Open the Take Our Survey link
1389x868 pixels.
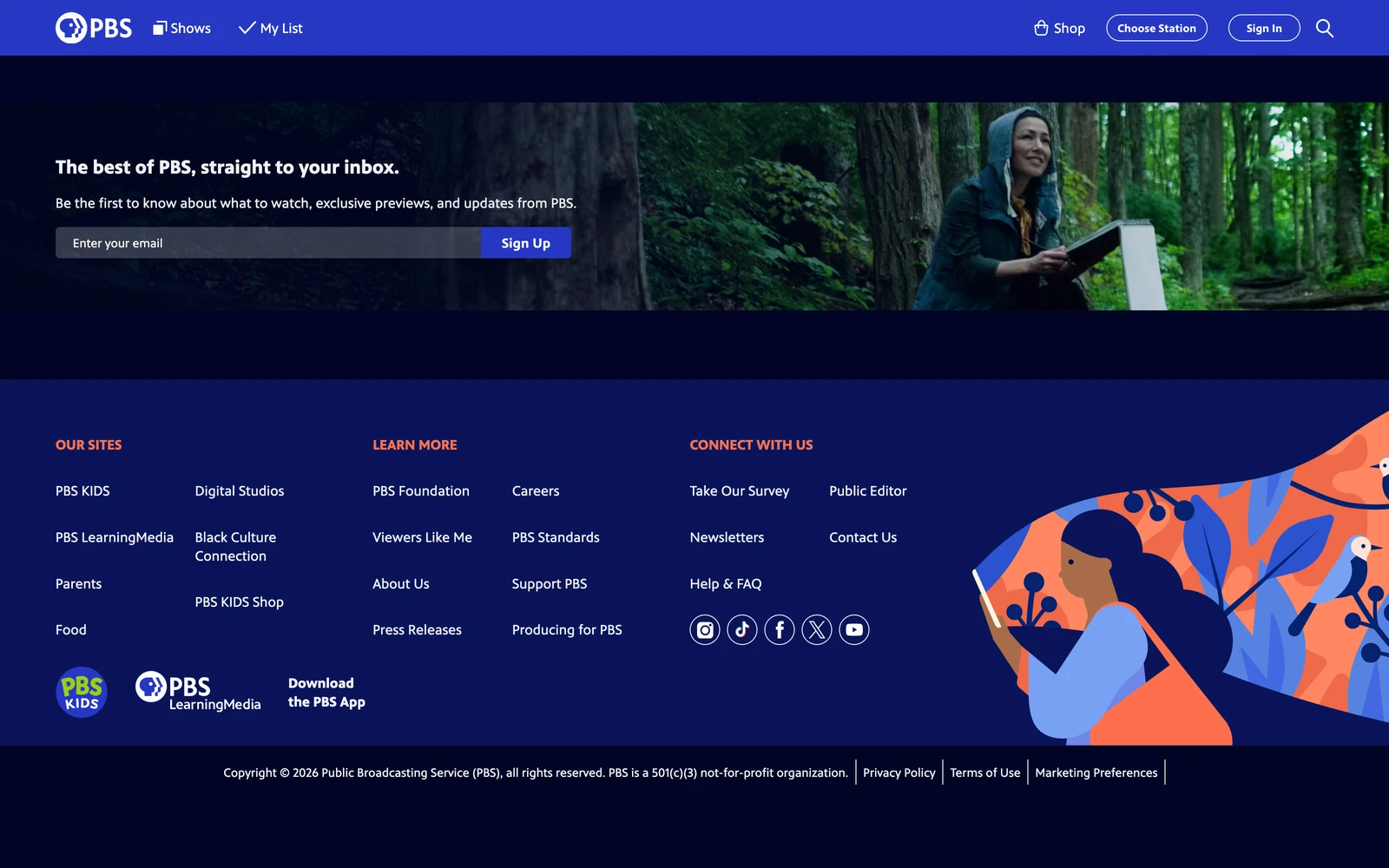(740, 491)
